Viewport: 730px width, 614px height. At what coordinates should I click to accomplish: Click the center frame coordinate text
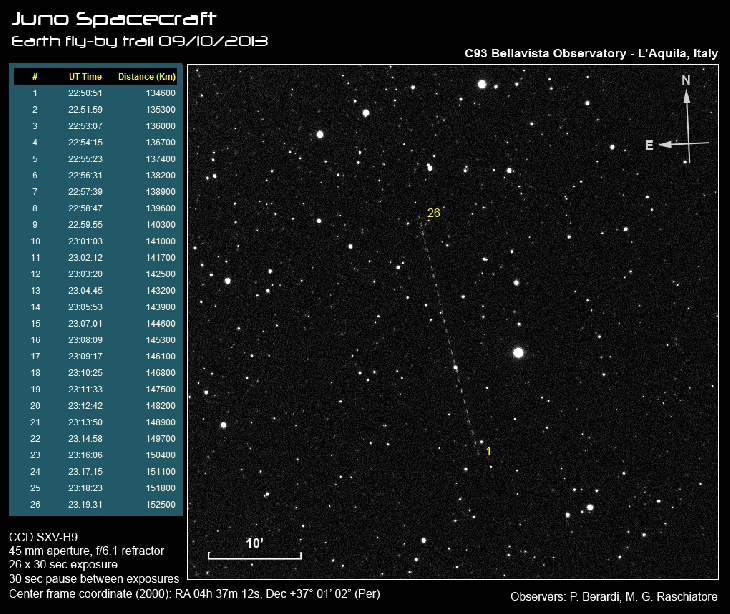pyautogui.click(x=194, y=592)
